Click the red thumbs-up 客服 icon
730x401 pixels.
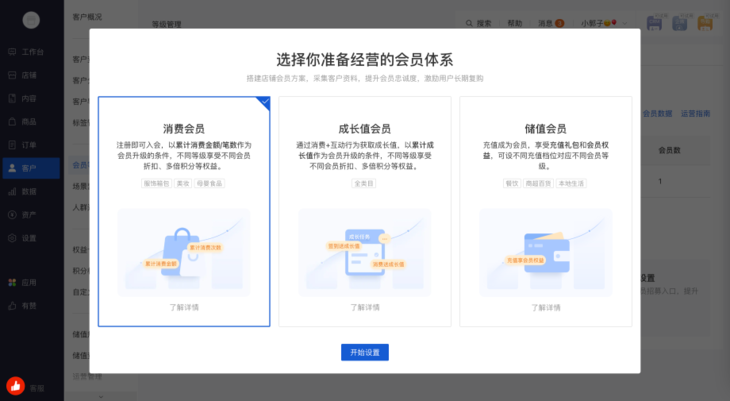[x=15, y=386]
